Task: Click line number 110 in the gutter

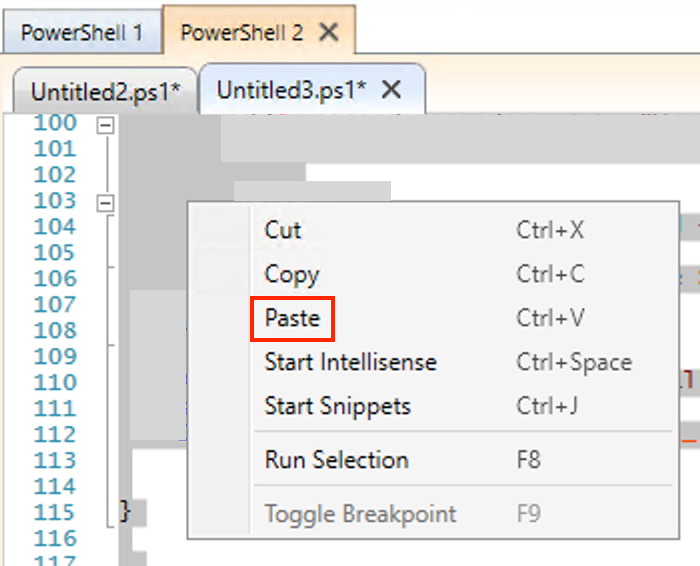Action: click(x=55, y=382)
